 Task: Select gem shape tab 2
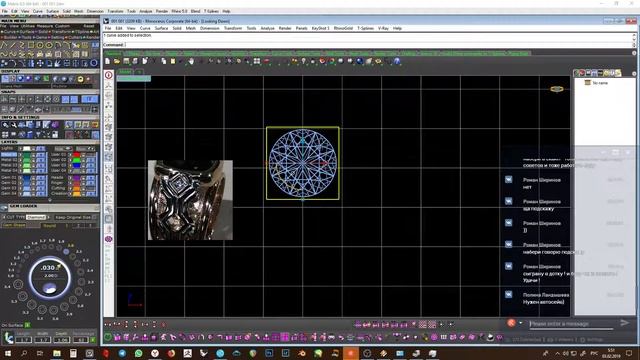tap(78, 225)
